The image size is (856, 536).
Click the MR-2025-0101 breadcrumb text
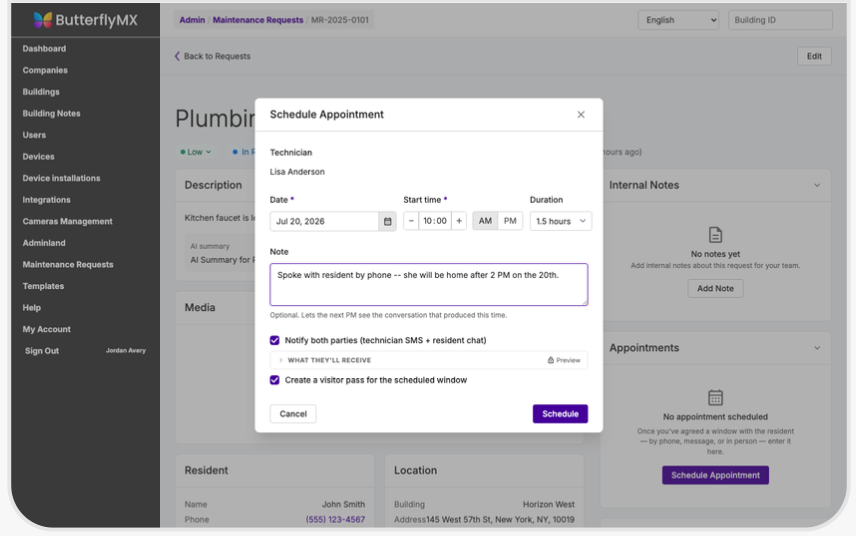pos(340,20)
